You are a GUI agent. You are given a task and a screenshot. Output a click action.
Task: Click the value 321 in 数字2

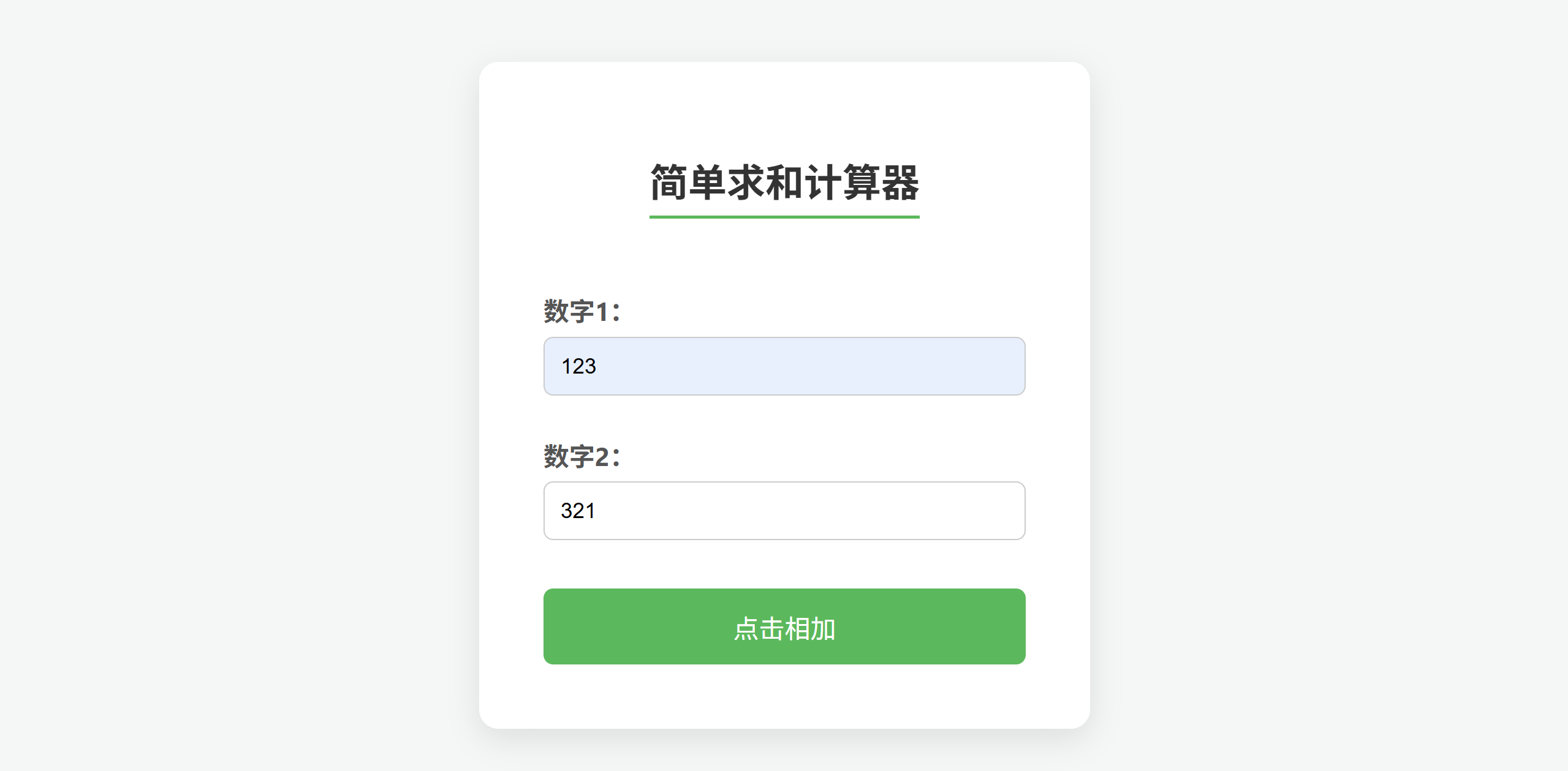click(578, 510)
